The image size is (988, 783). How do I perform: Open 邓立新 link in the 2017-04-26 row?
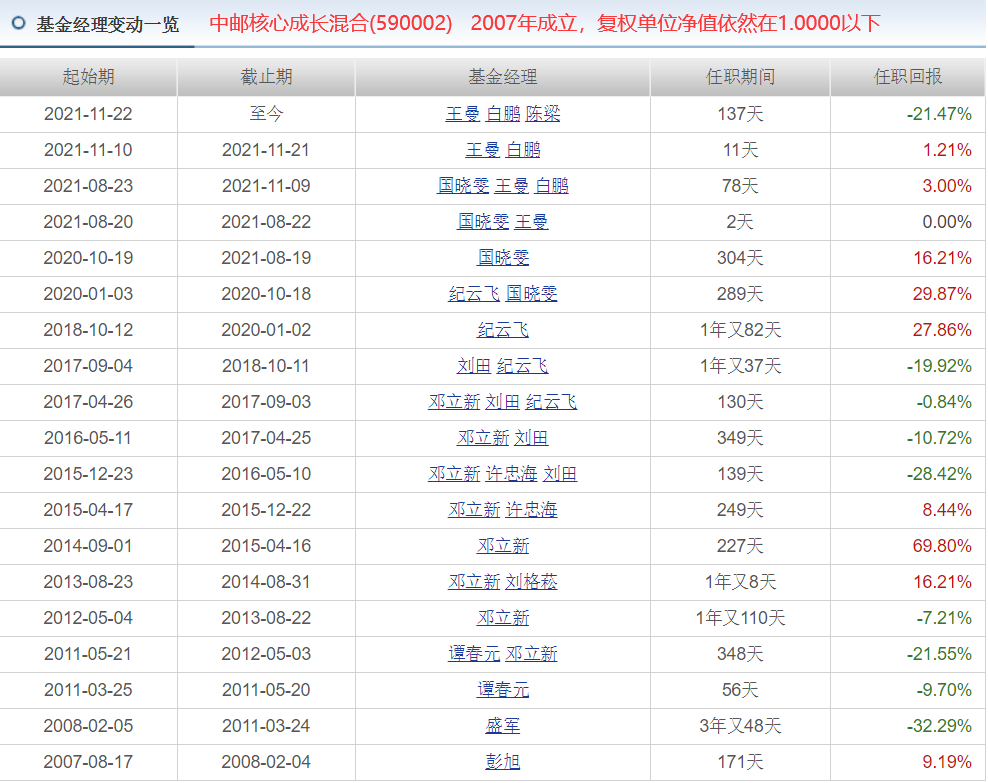pos(454,402)
